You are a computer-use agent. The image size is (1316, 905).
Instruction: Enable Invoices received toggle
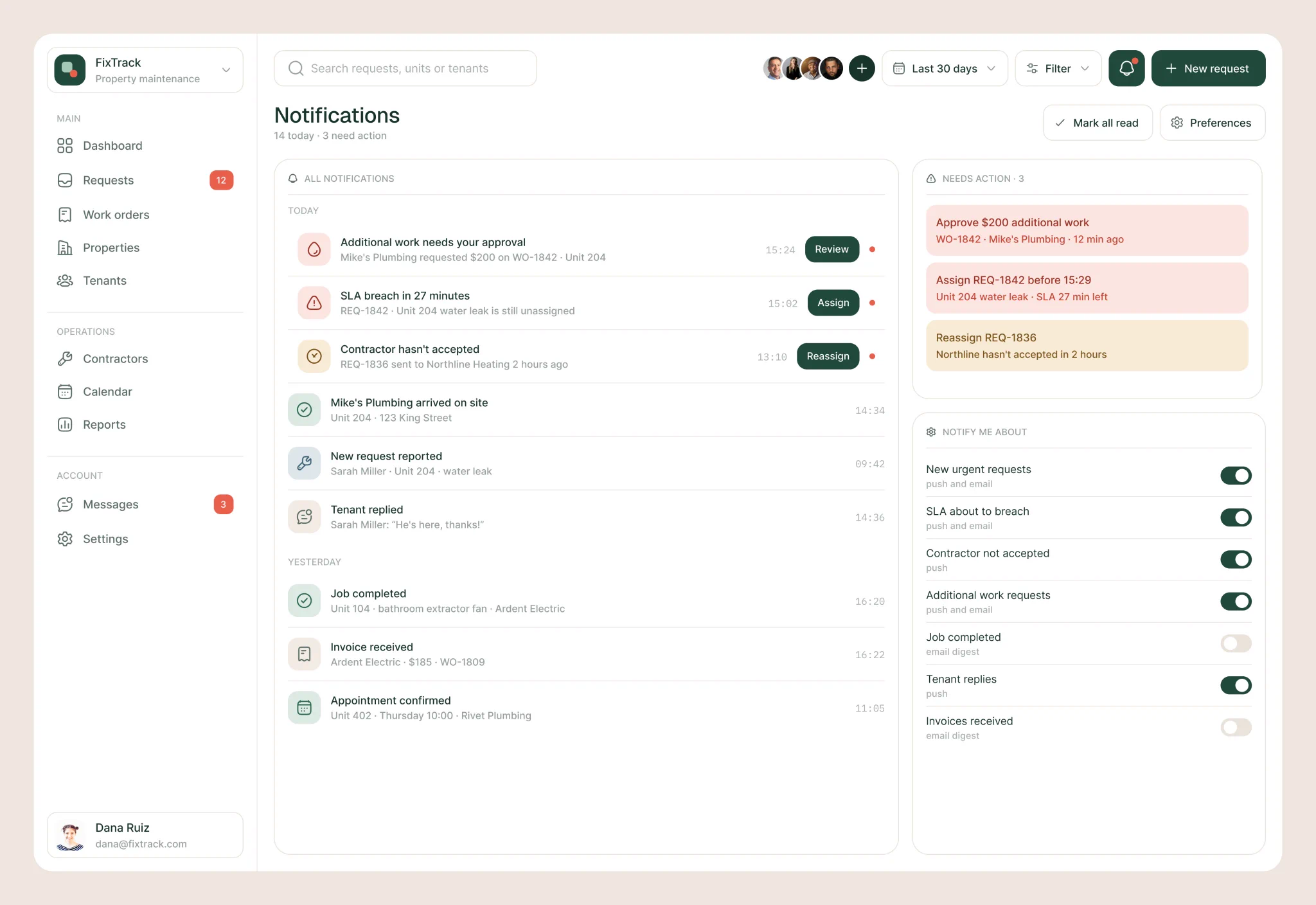(x=1236, y=728)
